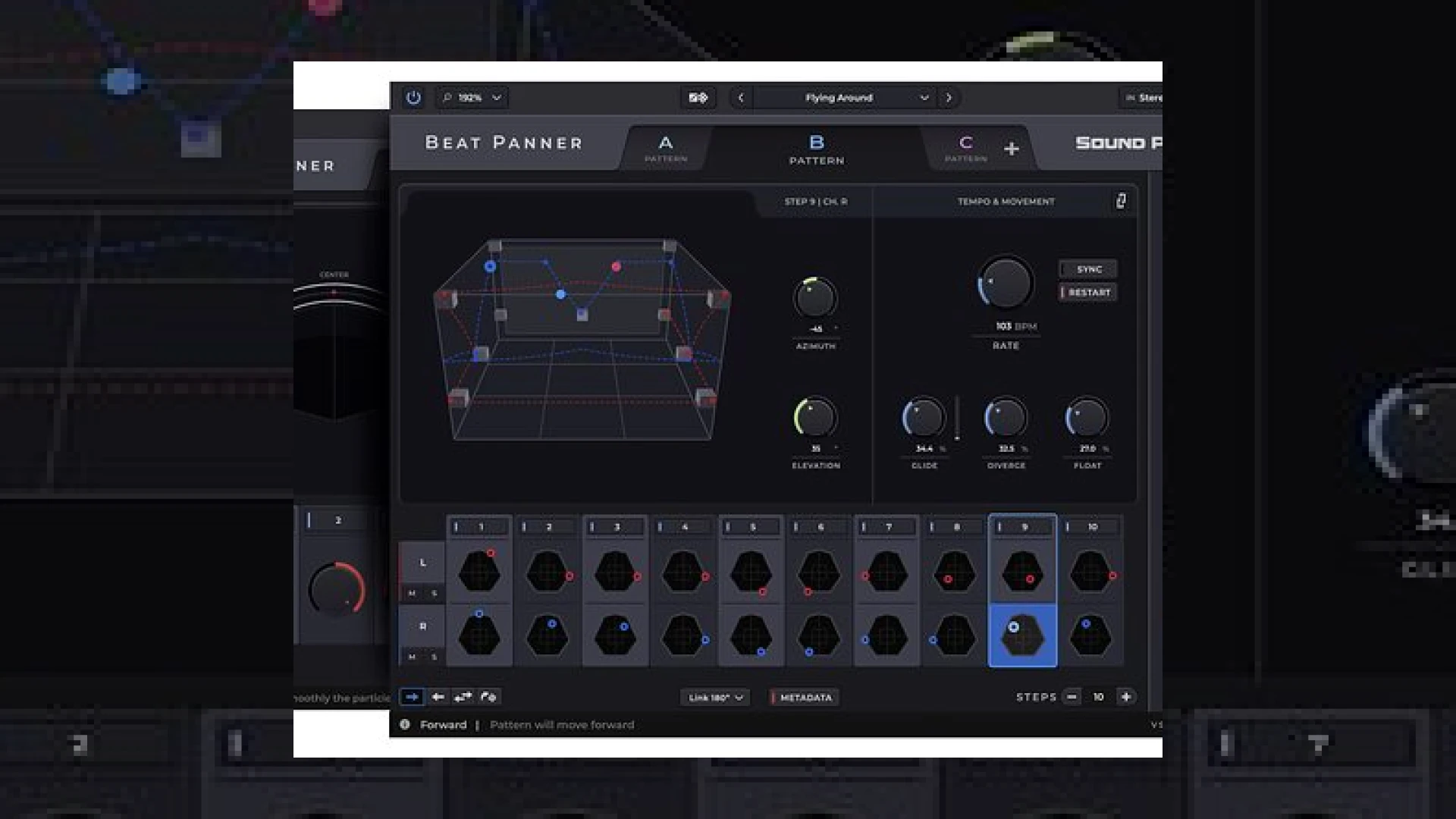Go to next preset arrow

(949, 98)
